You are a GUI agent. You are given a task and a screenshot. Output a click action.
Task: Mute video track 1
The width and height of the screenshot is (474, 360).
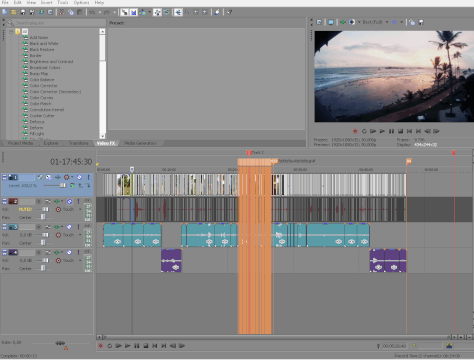click(x=79, y=177)
